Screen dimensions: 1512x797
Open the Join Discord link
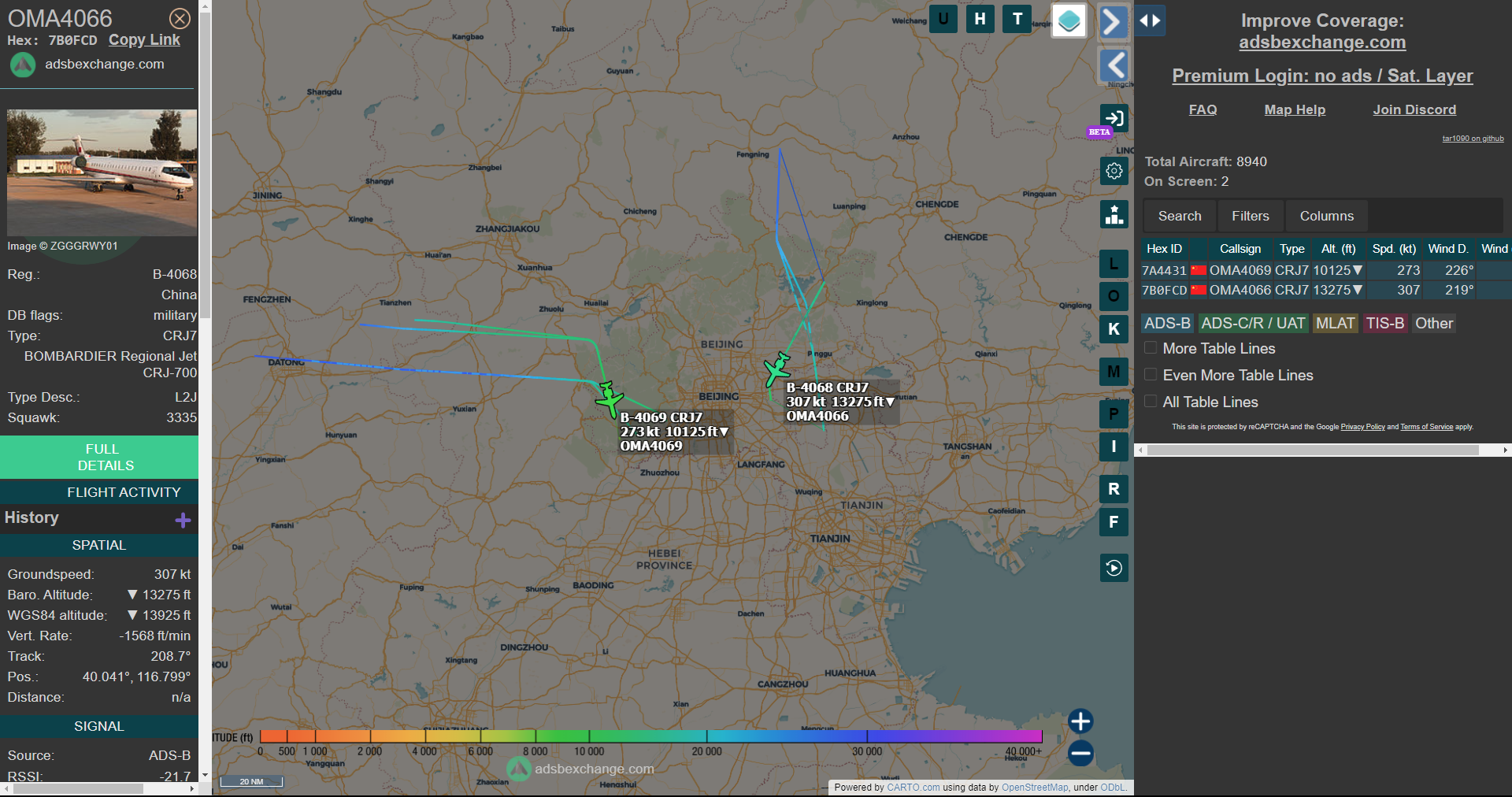click(x=1414, y=109)
